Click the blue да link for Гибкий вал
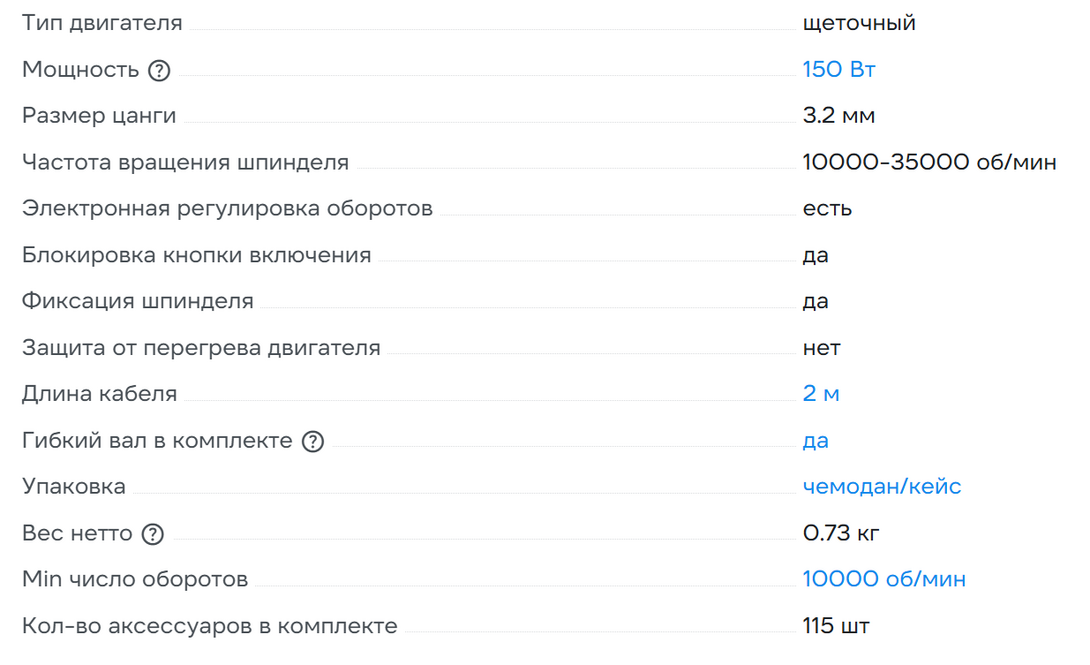This screenshot has width=1090, height=665. coord(815,441)
